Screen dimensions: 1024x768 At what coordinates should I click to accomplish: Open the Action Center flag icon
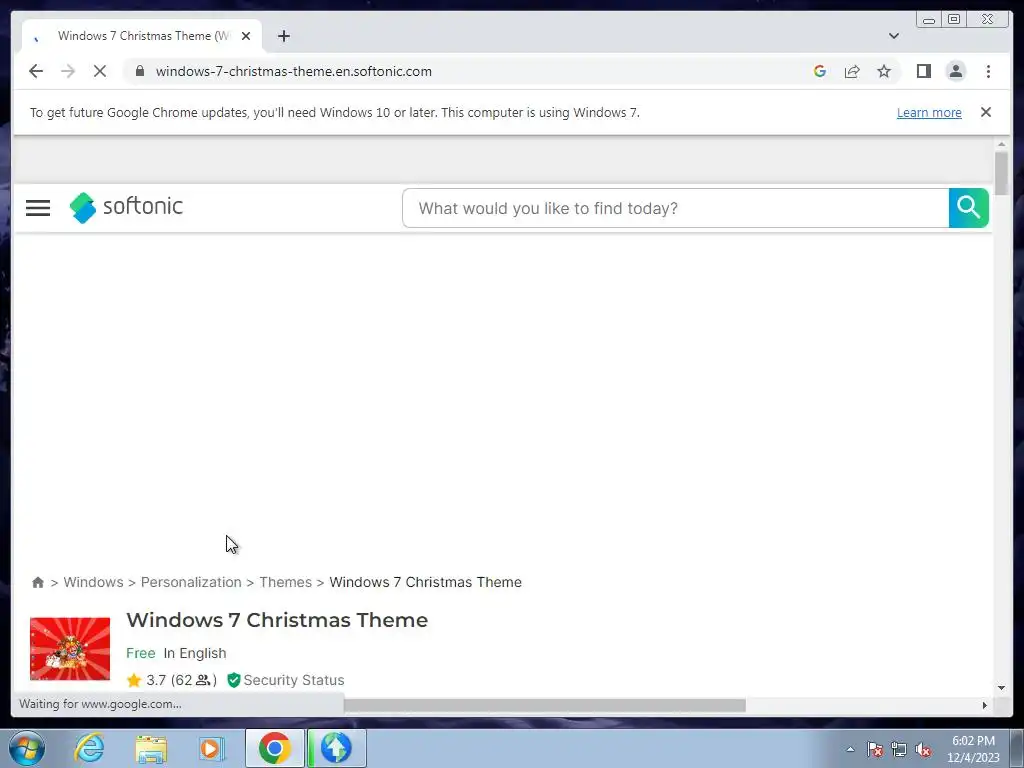pos(875,749)
